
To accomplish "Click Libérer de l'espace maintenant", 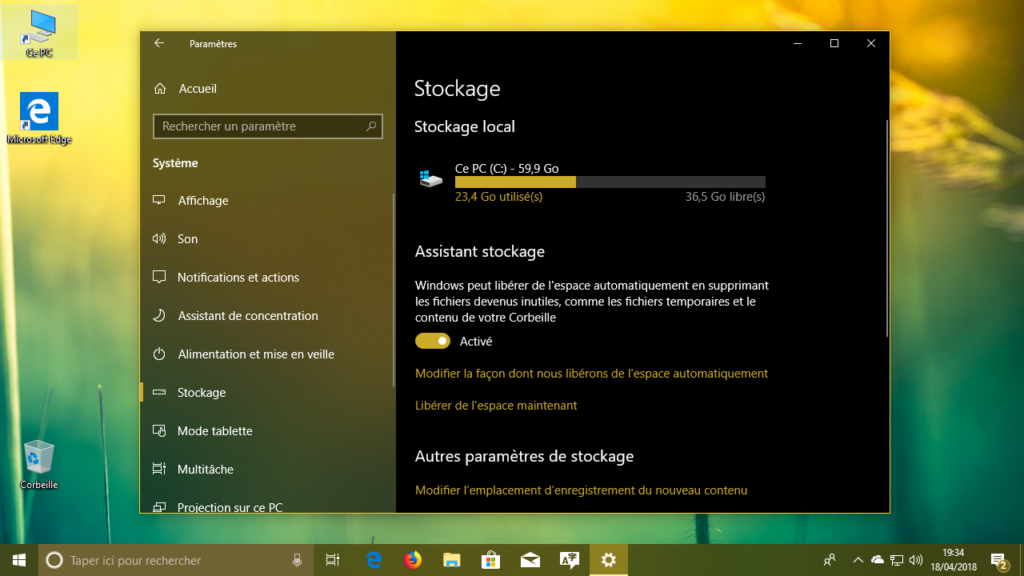I will click(496, 406).
